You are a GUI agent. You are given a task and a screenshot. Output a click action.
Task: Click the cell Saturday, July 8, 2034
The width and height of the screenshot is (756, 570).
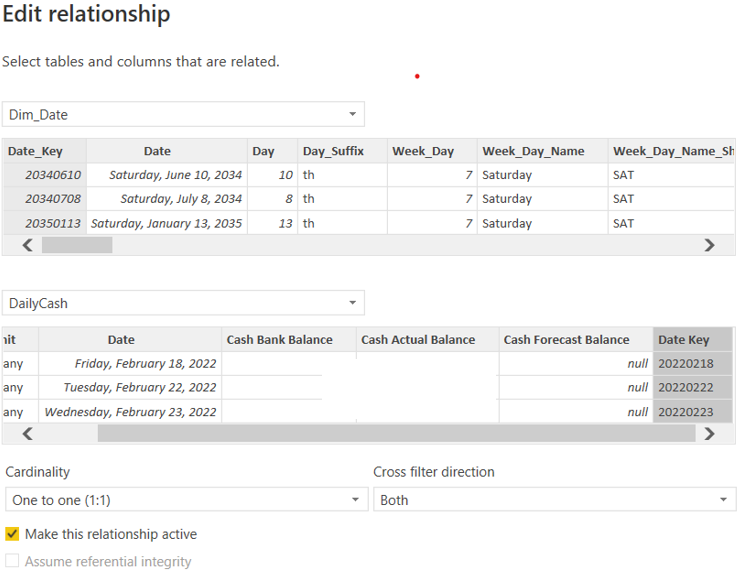pyautogui.click(x=167, y=199)
